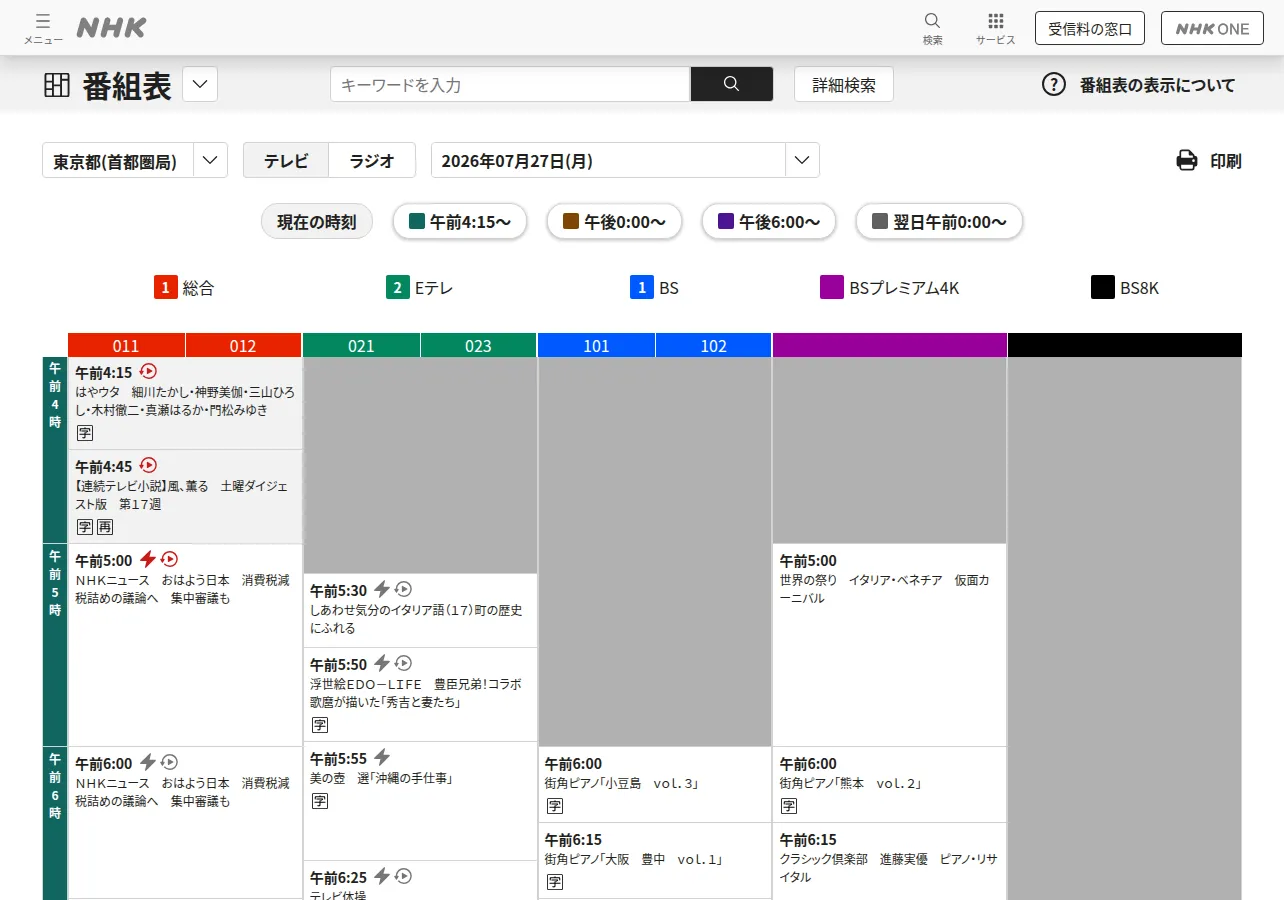Click the printer 印刷 icon
Viewport: 1284px width, 900px height.
pos(1186,160)
